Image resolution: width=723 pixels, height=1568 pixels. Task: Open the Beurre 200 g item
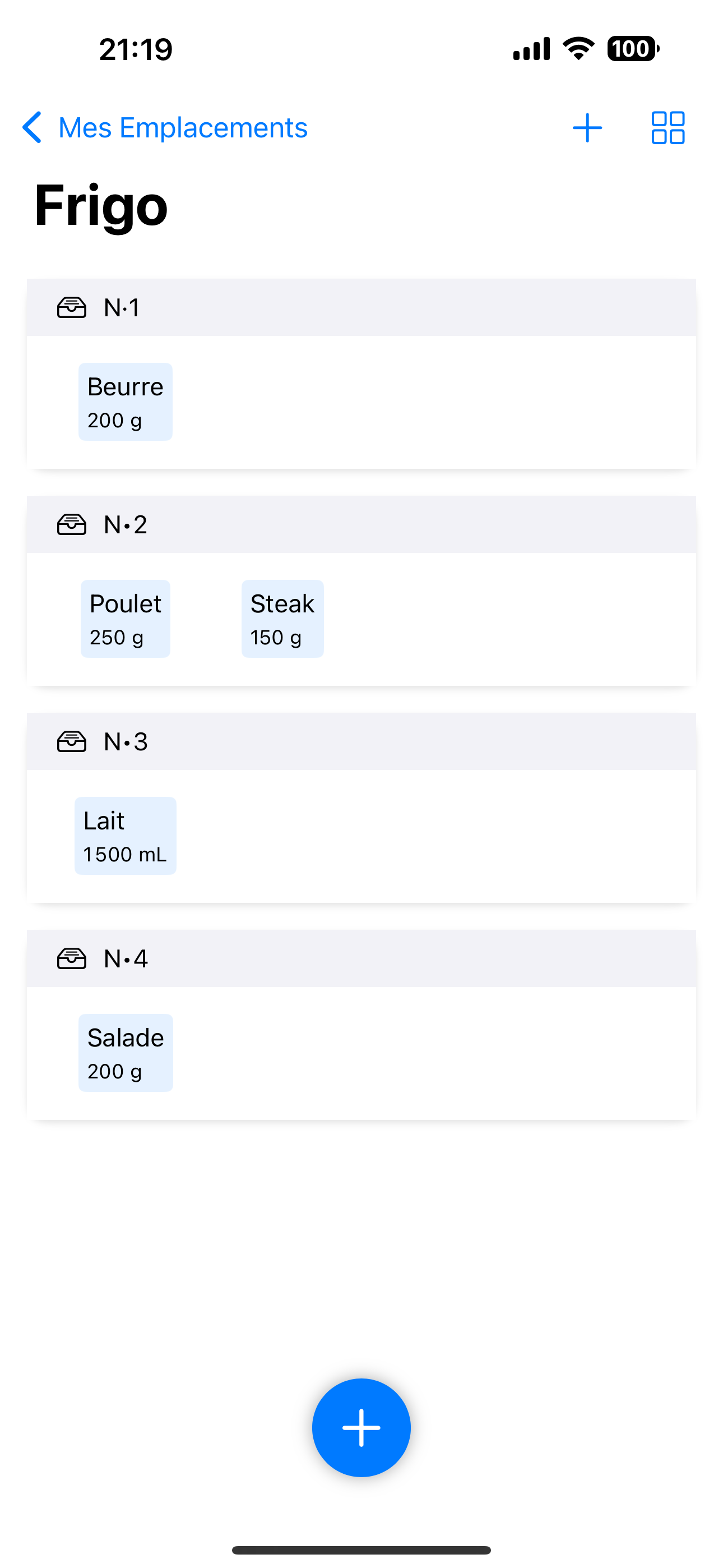[126, 402]
